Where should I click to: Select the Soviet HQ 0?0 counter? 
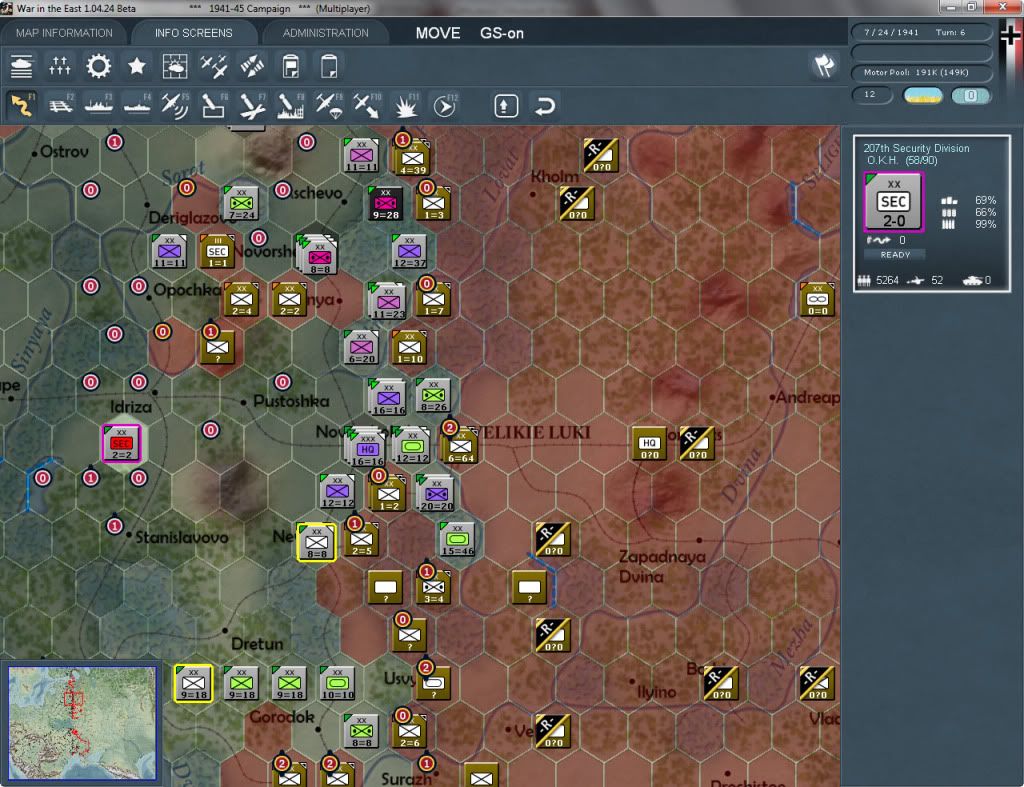(649, 443)
